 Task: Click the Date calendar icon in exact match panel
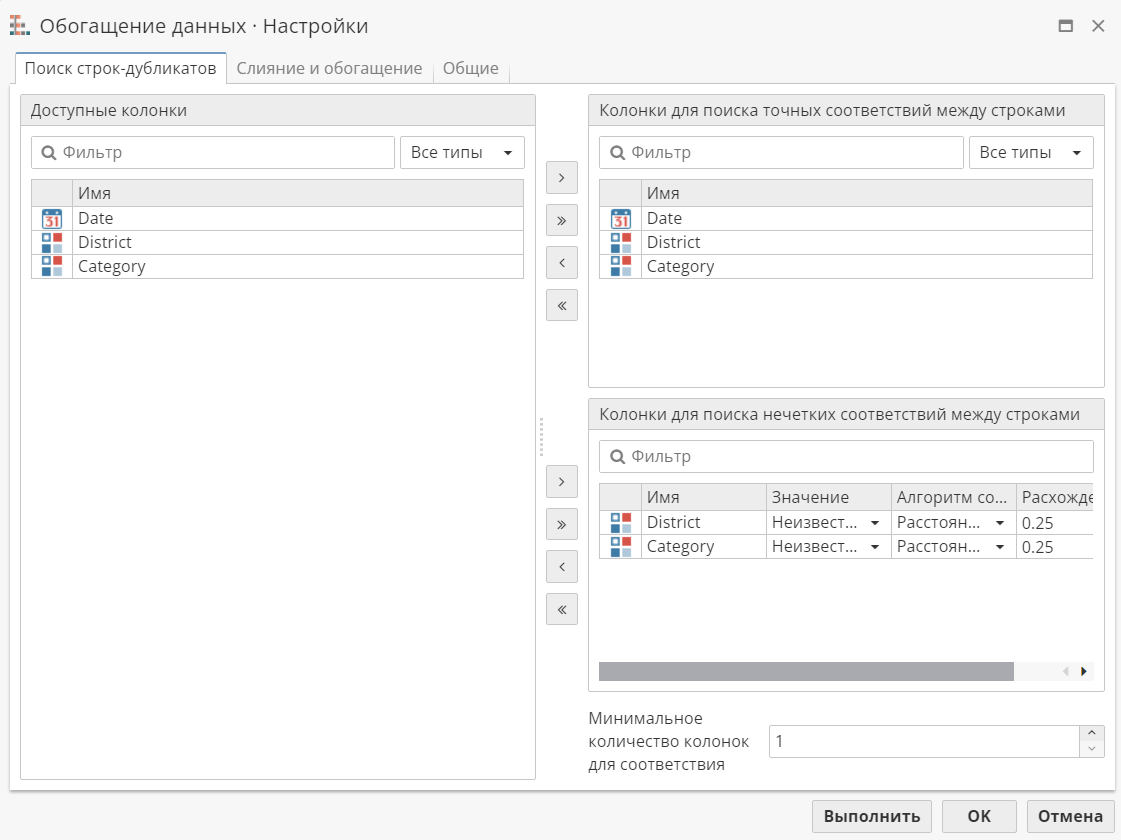point(620,217)
